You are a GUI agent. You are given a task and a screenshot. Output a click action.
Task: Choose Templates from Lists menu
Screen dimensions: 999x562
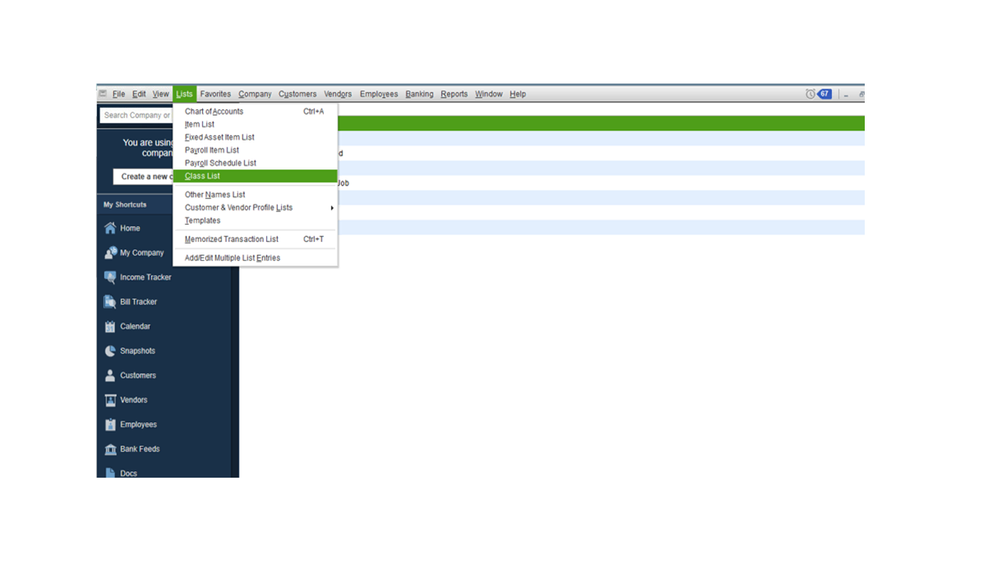pyautogui.click(x=255, y=220)
